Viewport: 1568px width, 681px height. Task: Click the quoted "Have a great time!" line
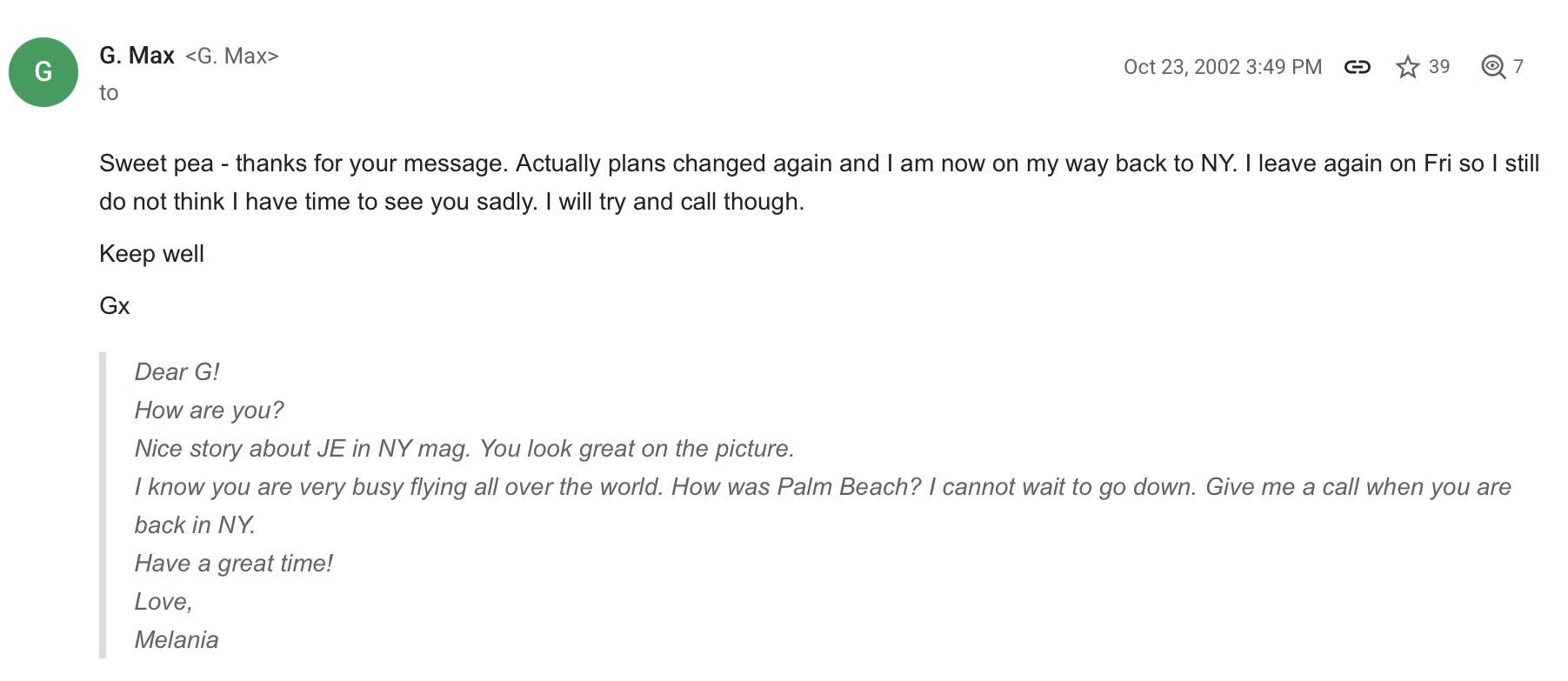click(233, 564)
